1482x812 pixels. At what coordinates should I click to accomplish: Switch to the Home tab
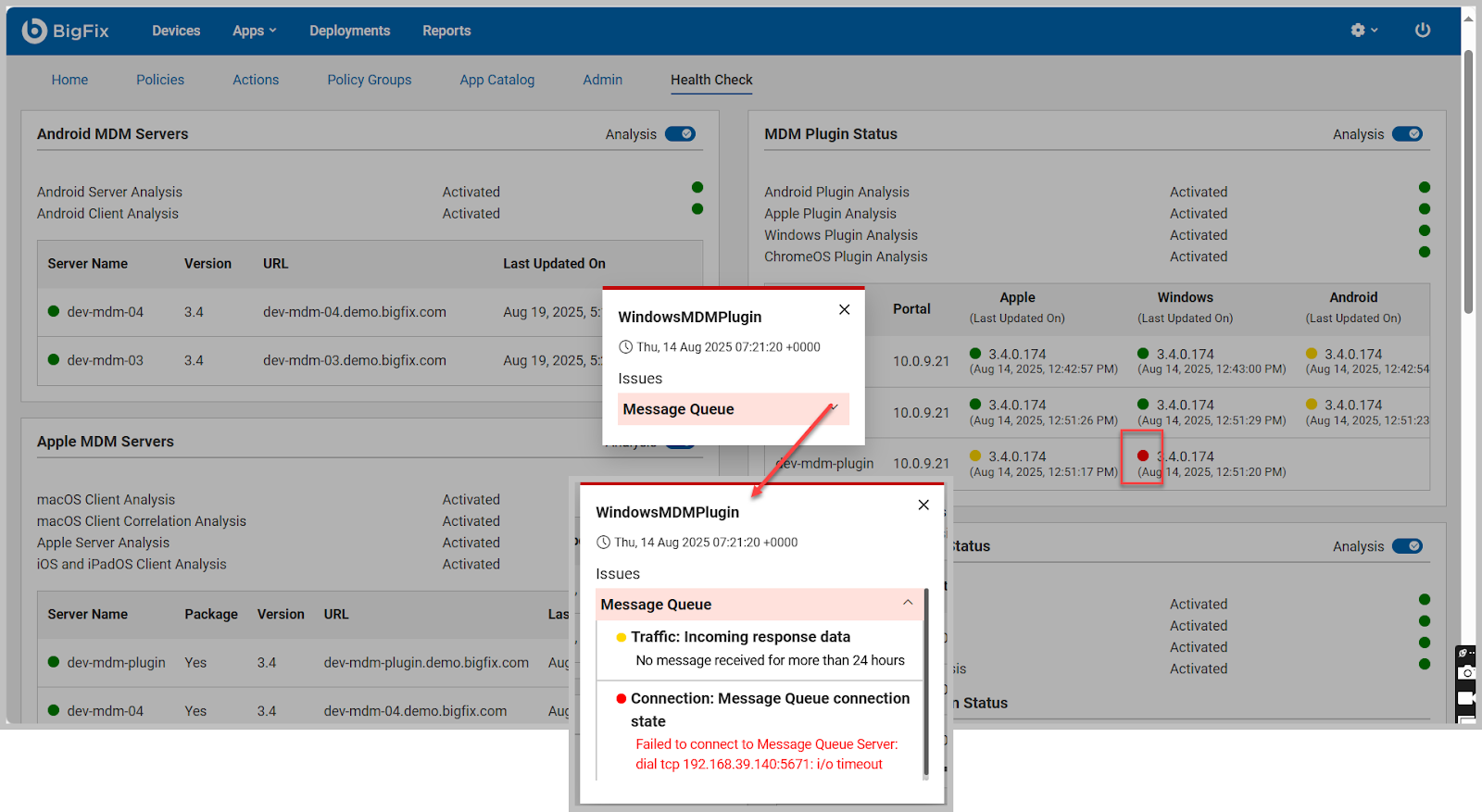point(69,80)
